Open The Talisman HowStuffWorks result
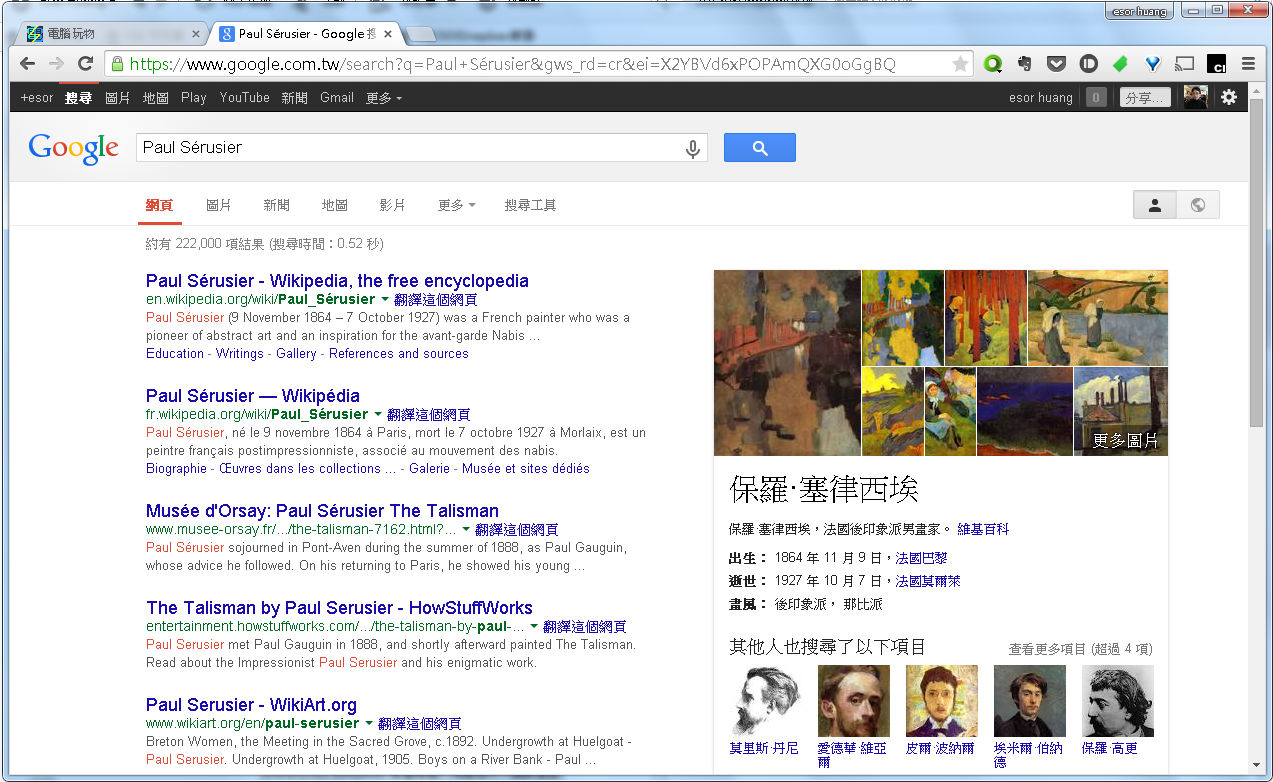The image size is (1273, 782). tap(339, 608)
